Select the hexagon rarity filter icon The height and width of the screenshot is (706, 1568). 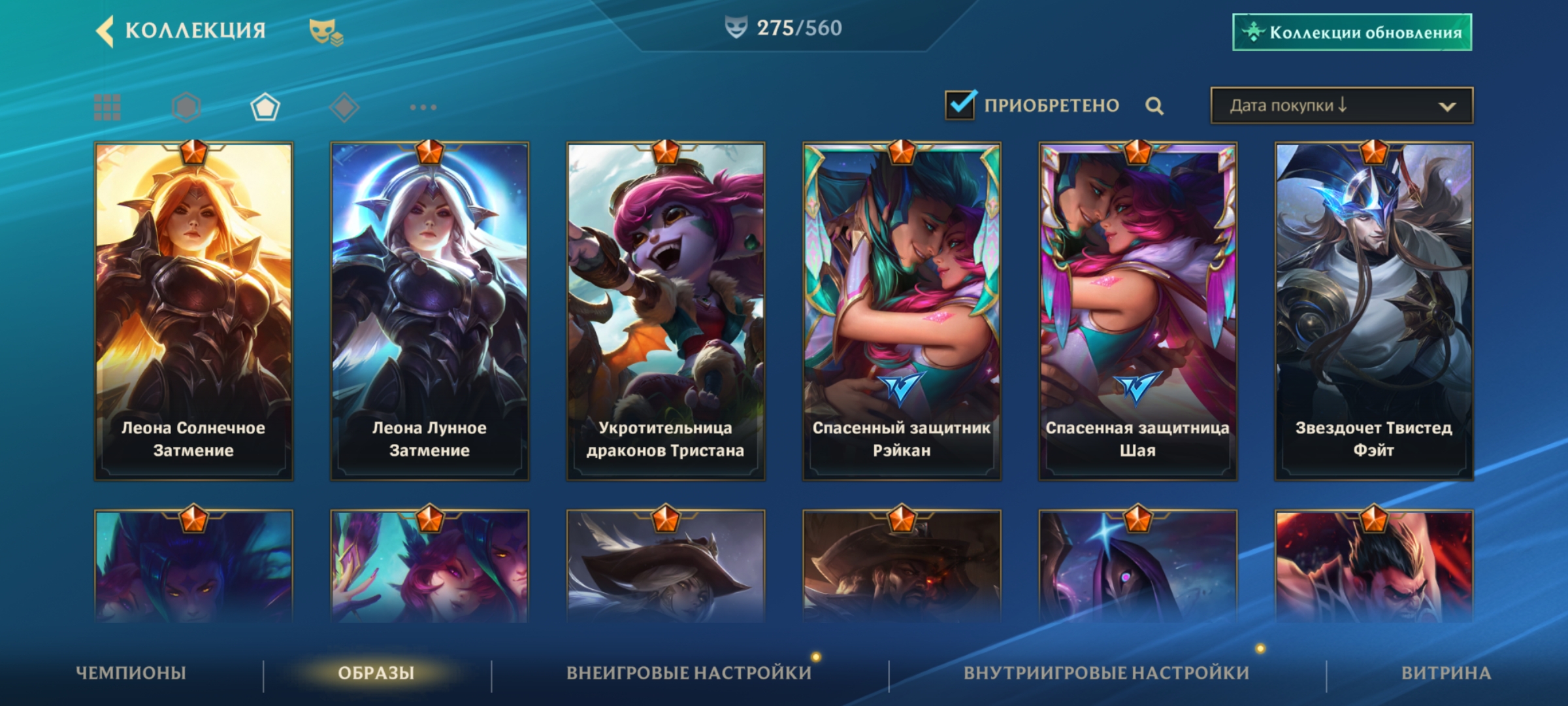[186, 107]
